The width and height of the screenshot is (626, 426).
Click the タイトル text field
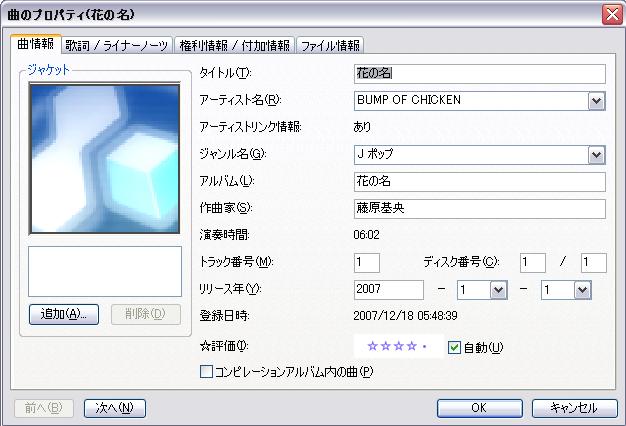click(480, 74)
